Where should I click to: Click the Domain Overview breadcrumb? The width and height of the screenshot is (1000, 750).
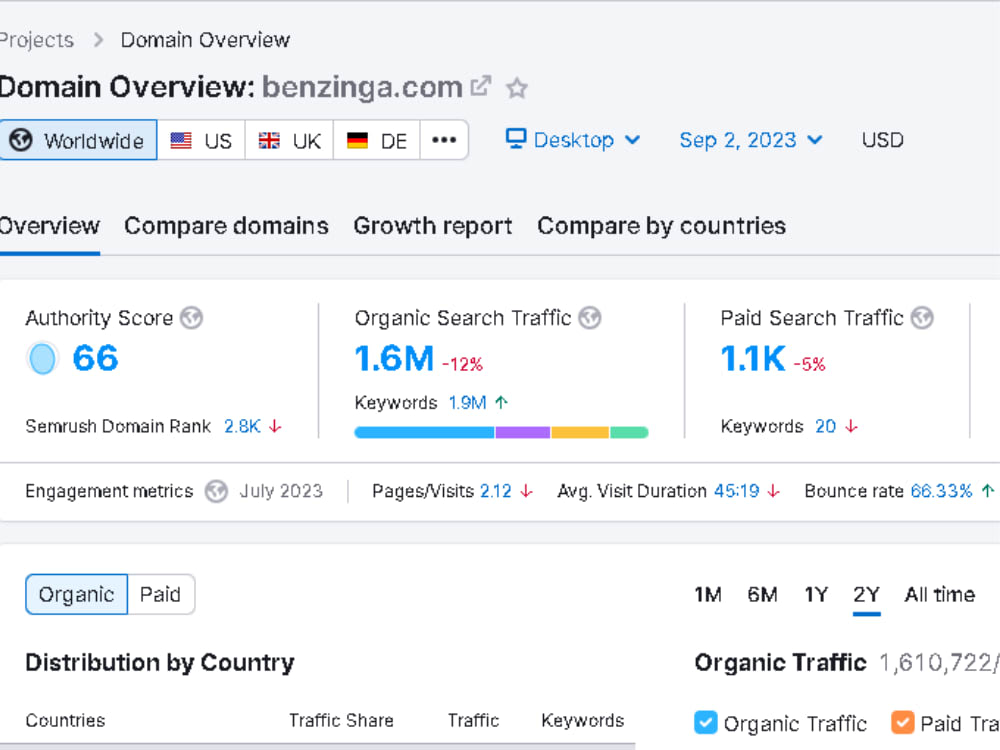click(x=205, y=40)
